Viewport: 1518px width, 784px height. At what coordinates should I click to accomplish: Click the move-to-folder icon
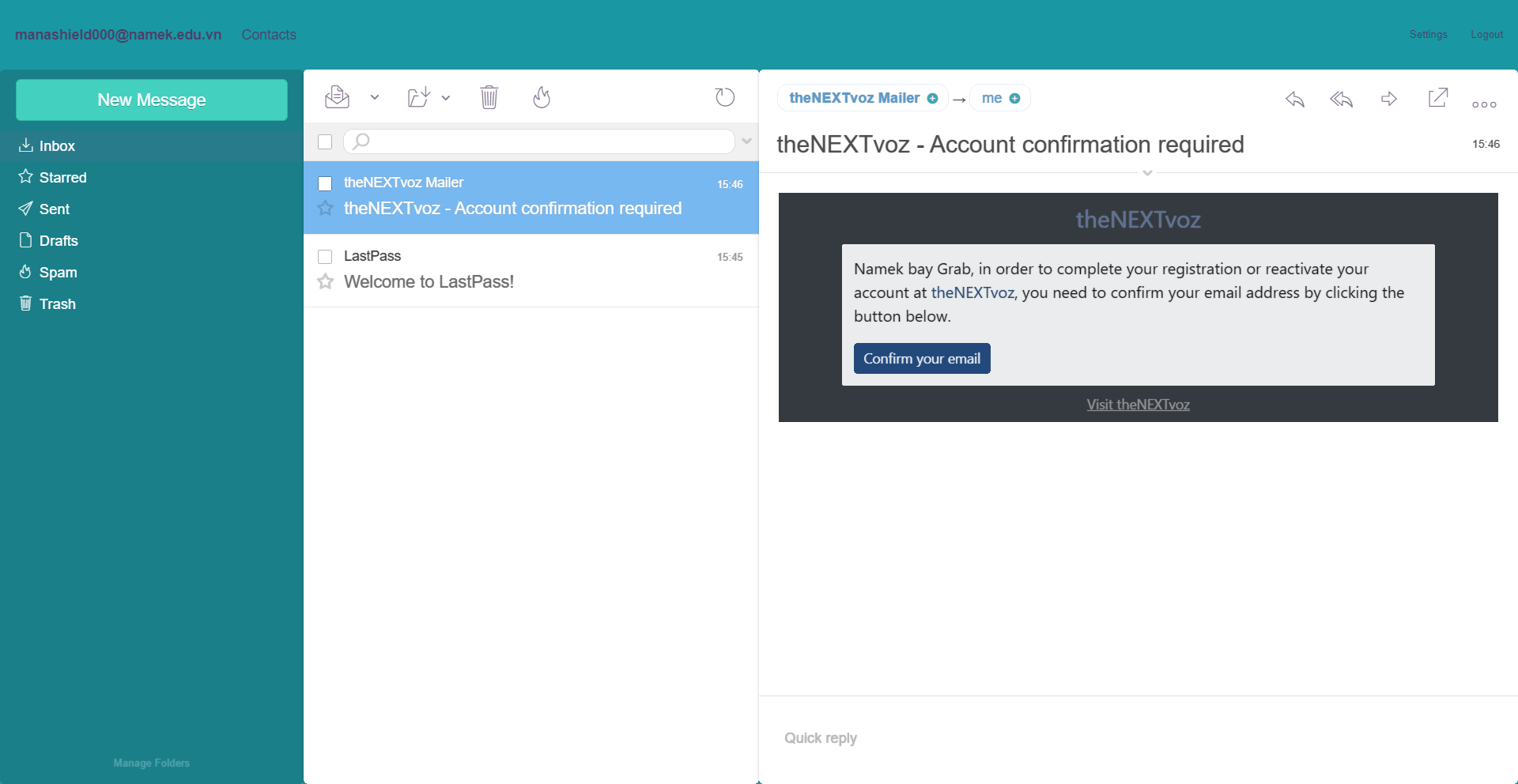click(x=419, y=97)
